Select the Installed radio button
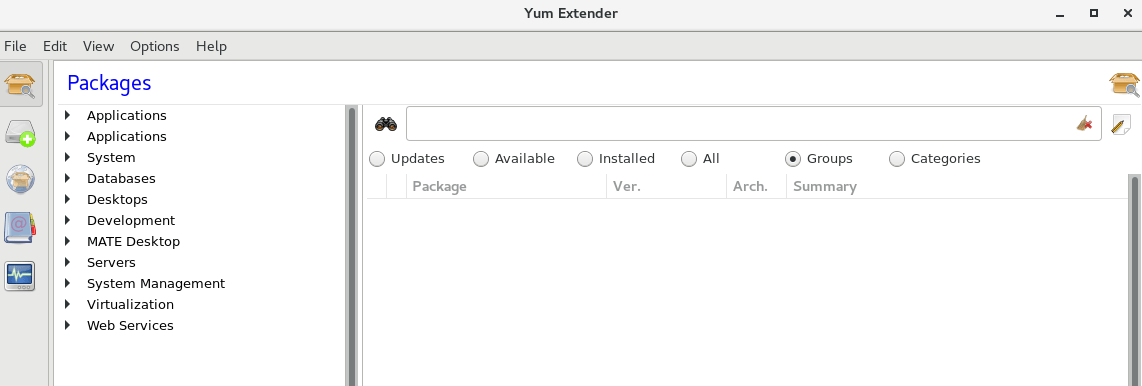This screenshot has width=1142, height=386. 616,159
